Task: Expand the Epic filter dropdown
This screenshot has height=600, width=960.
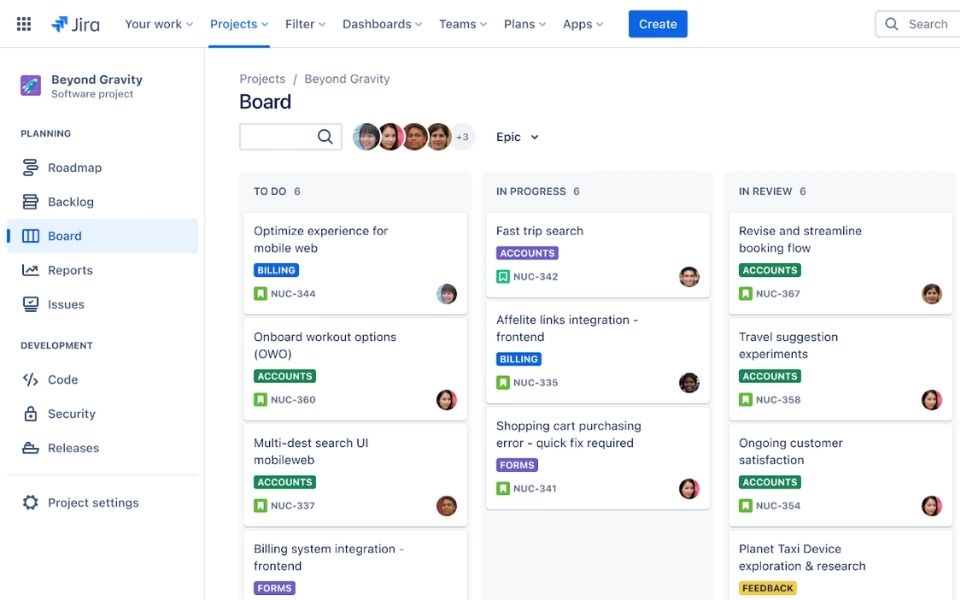Action: pyautogui.click(x=517, y=137)
